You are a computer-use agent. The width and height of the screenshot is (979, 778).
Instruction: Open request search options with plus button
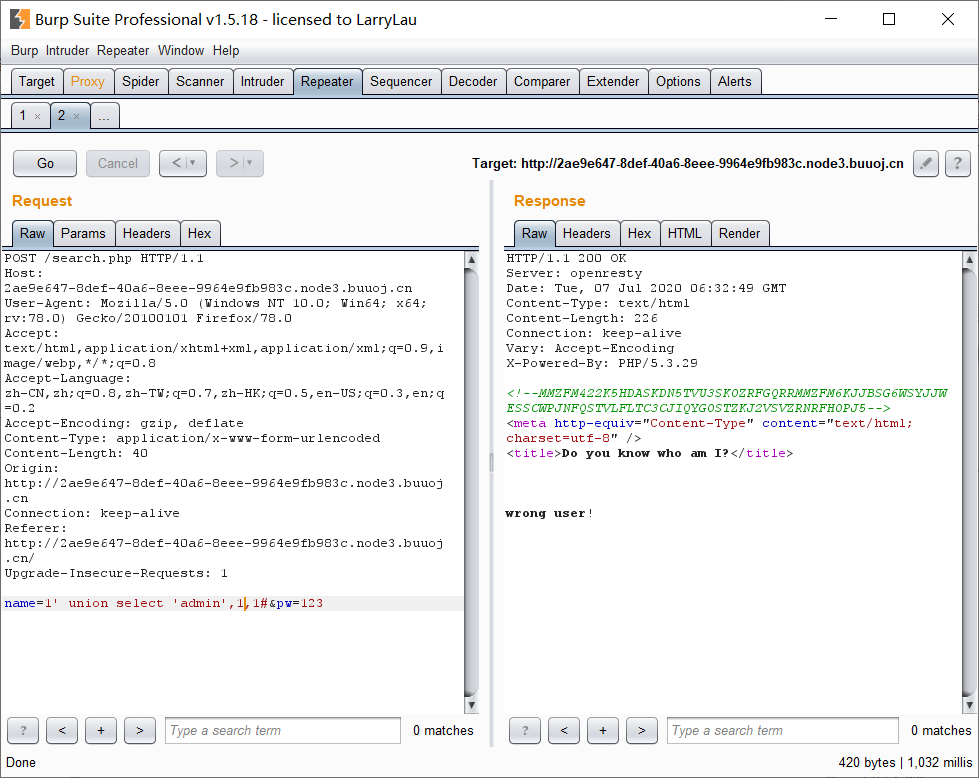point(101,731)
